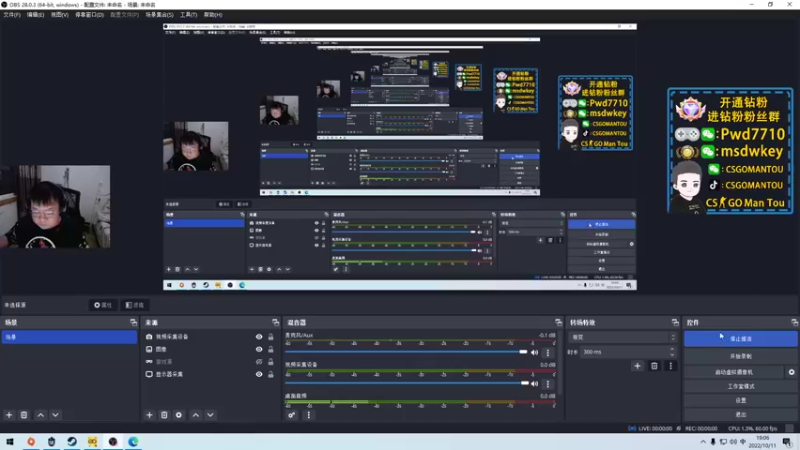The width and height of the screenshot is (800, 450).
Task: Float the Scene Transitions dock with its pop-out icon
Action: [x=675, y=322]
